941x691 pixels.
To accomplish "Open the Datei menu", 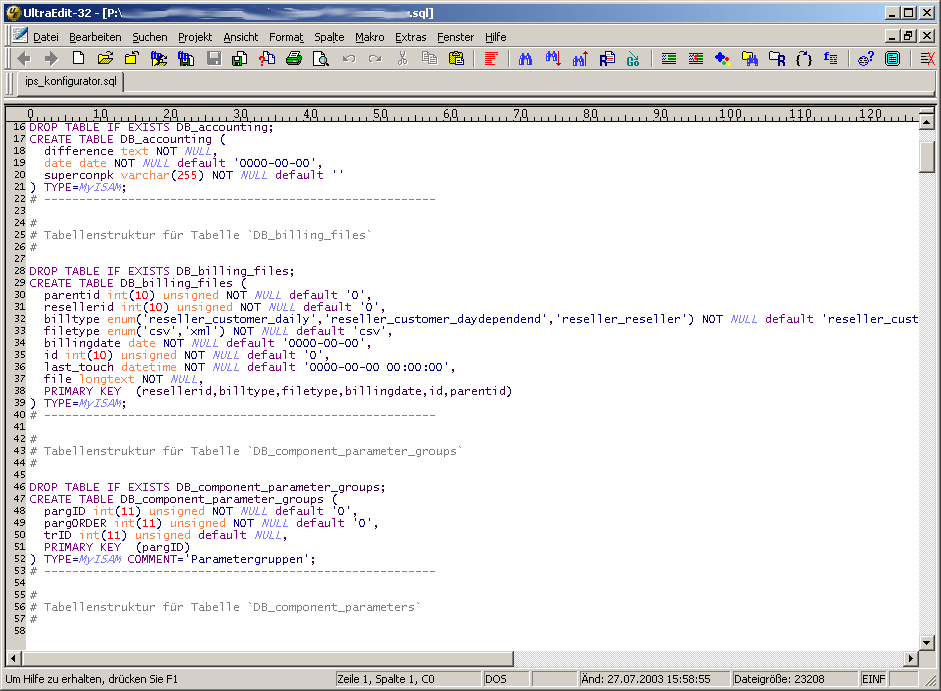I will (46, 37).
